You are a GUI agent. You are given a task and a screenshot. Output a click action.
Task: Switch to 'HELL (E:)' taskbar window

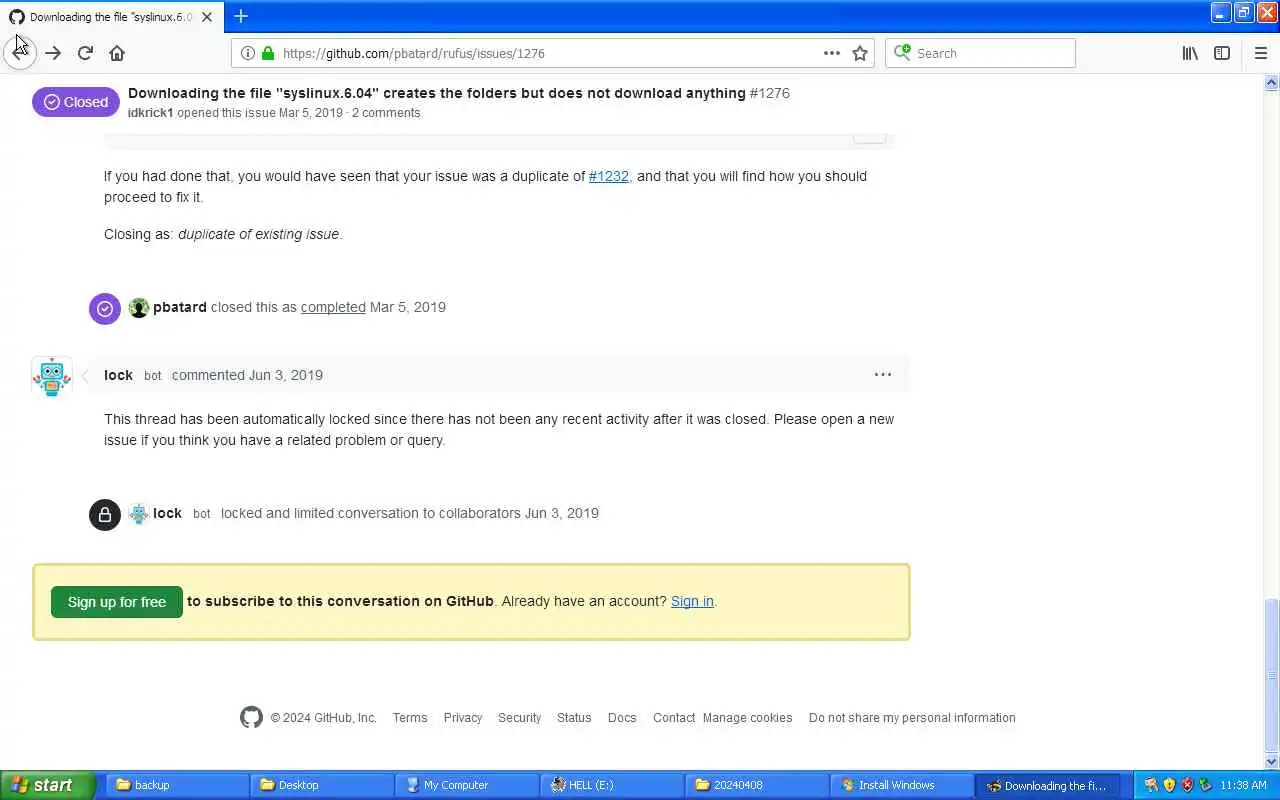[612, 785]
